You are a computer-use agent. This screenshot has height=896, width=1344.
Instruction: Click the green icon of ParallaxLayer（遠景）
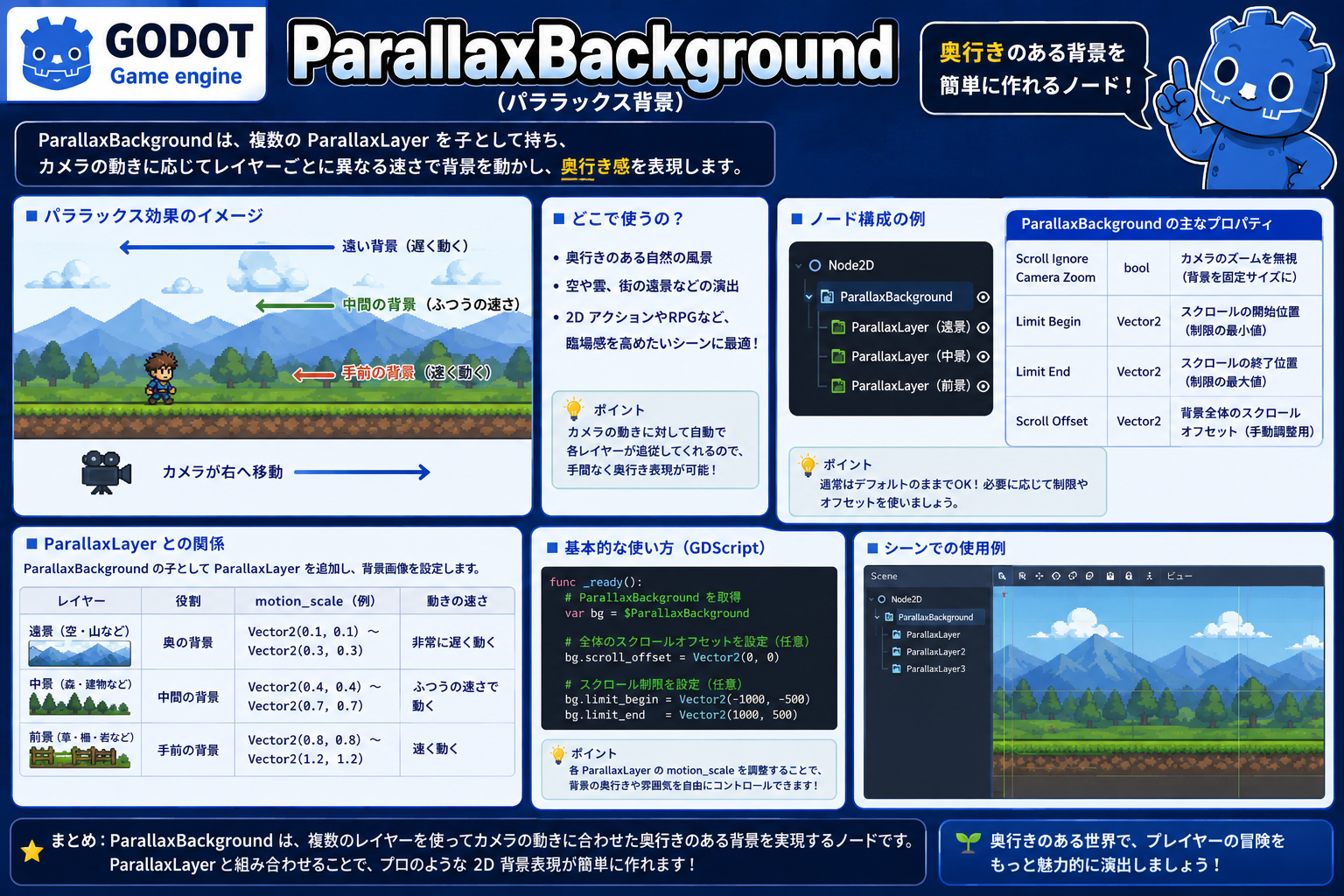click(x=838, y=327)
